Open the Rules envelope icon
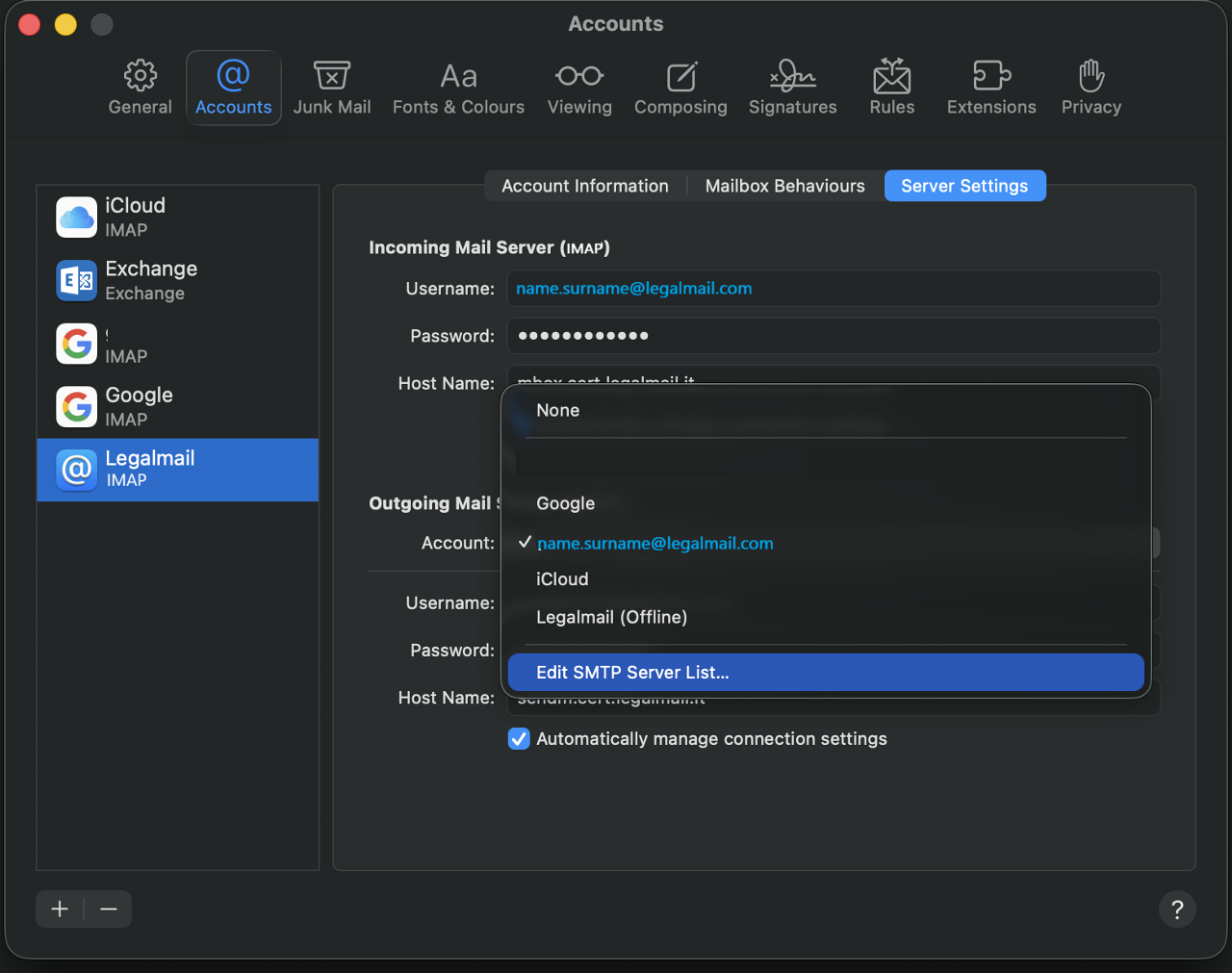Screen dimensions: 1232x973 pyautogui.click(x=892, y=76)
